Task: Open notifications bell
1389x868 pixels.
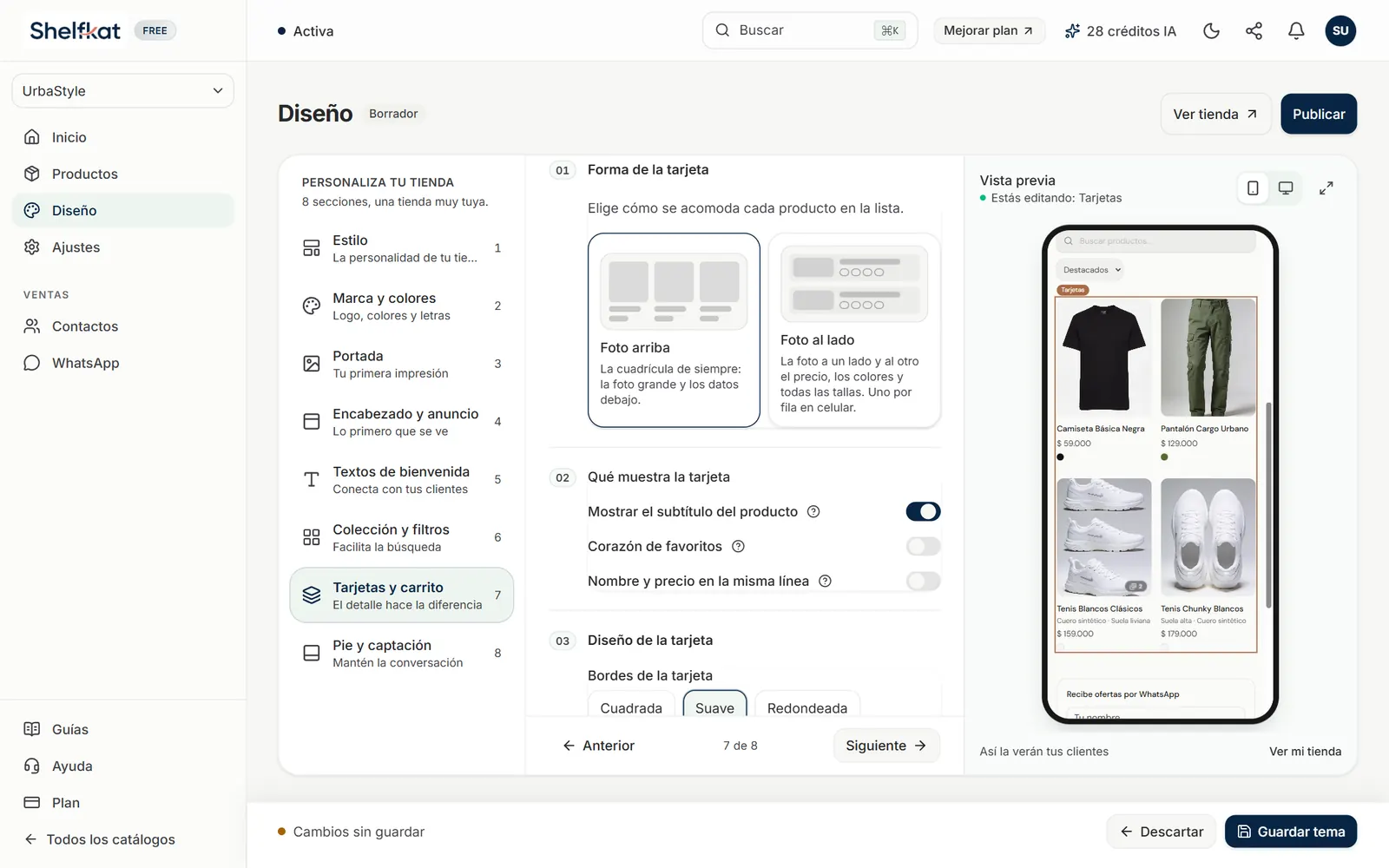Action: coord(1296,31)
